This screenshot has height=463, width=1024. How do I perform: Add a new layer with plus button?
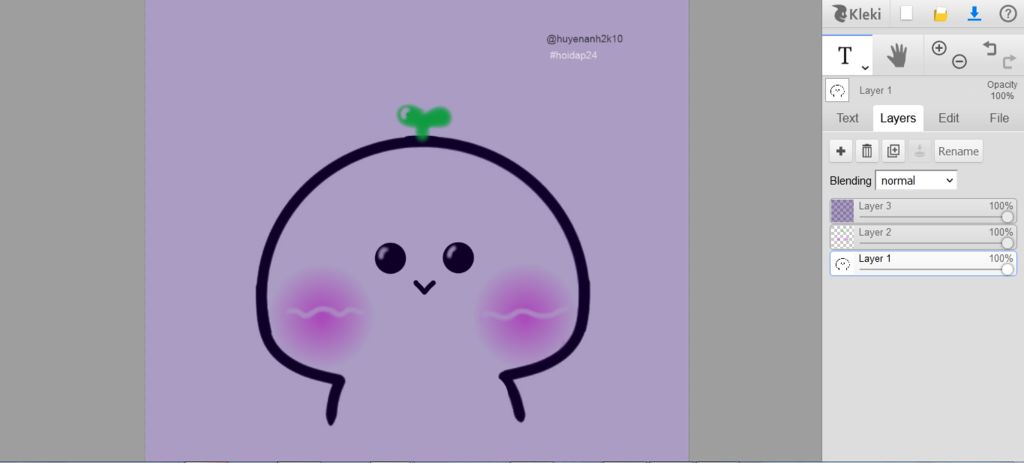[x=840, y=151]
